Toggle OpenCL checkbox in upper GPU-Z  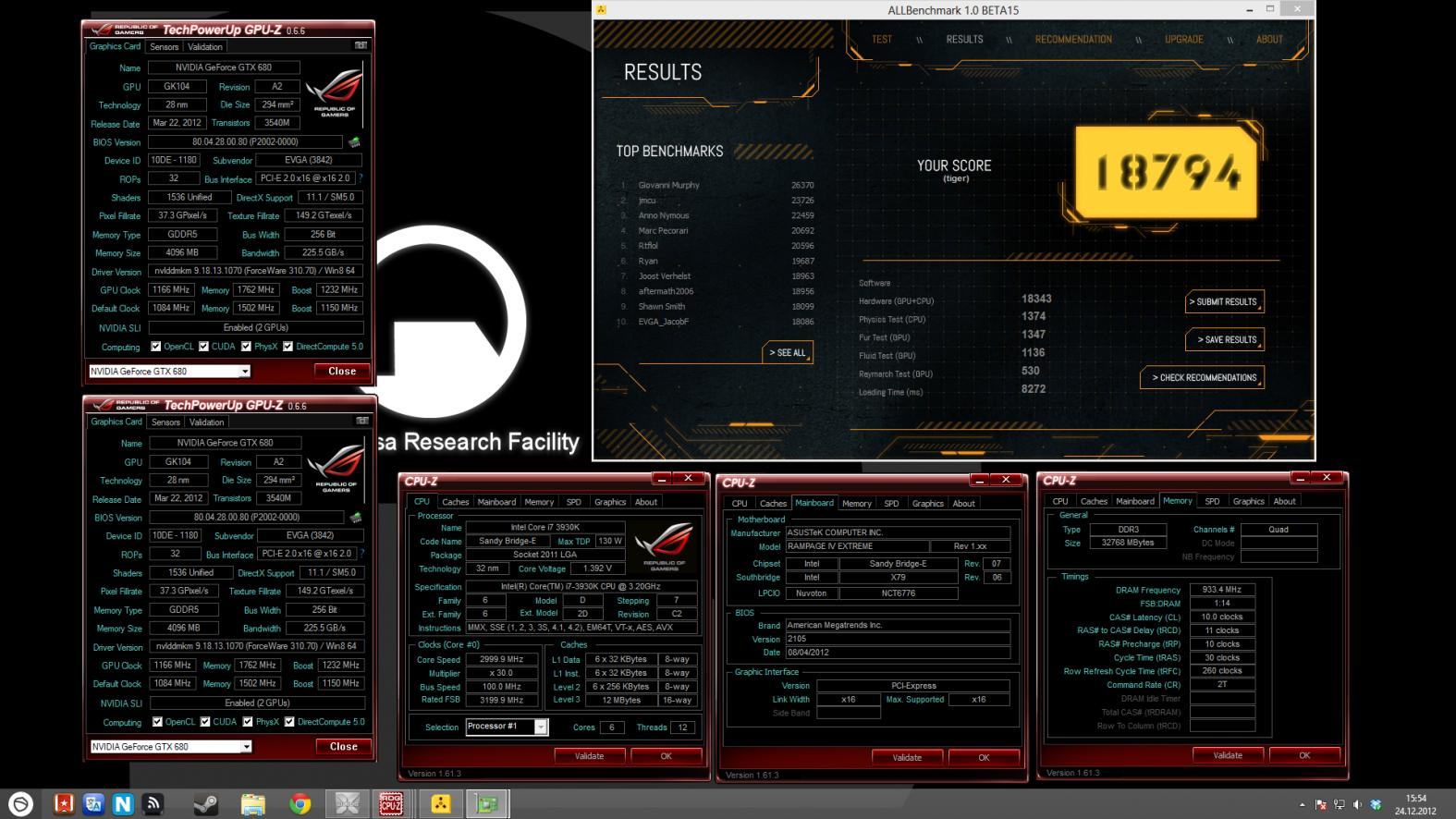[156, 347]
